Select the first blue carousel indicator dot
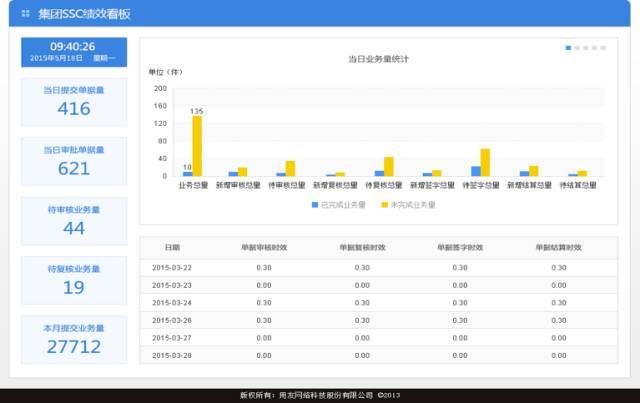The width and height of the screenshot is (640, 403). [x=568, y=48]
